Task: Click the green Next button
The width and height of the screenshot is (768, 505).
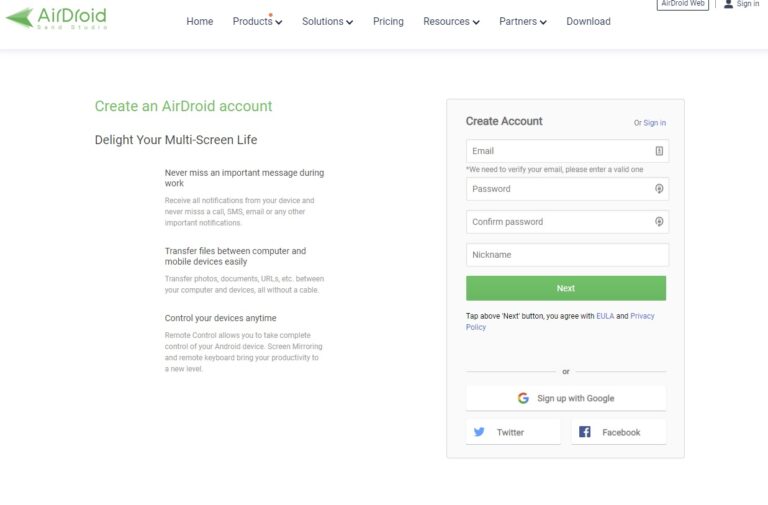Action: point(566,288)
